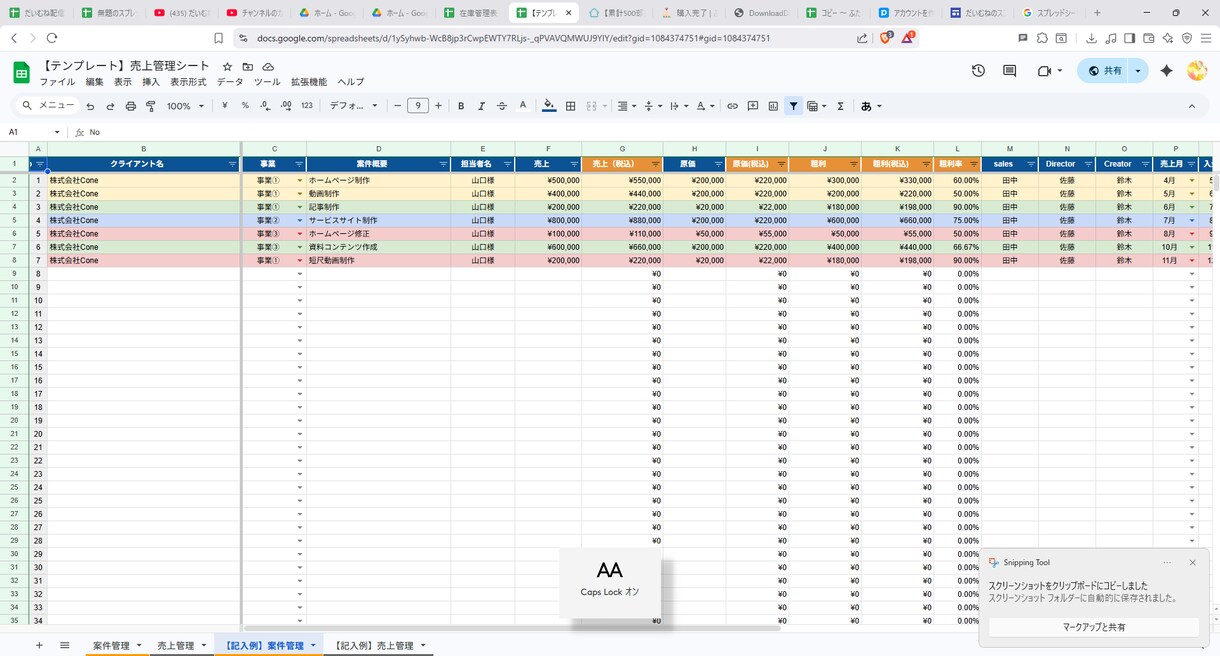Viewport: 1220px width, 656px height.
Task: Switch to 【記入例】売上管理 sheet tab
Action: pos(373,646)
